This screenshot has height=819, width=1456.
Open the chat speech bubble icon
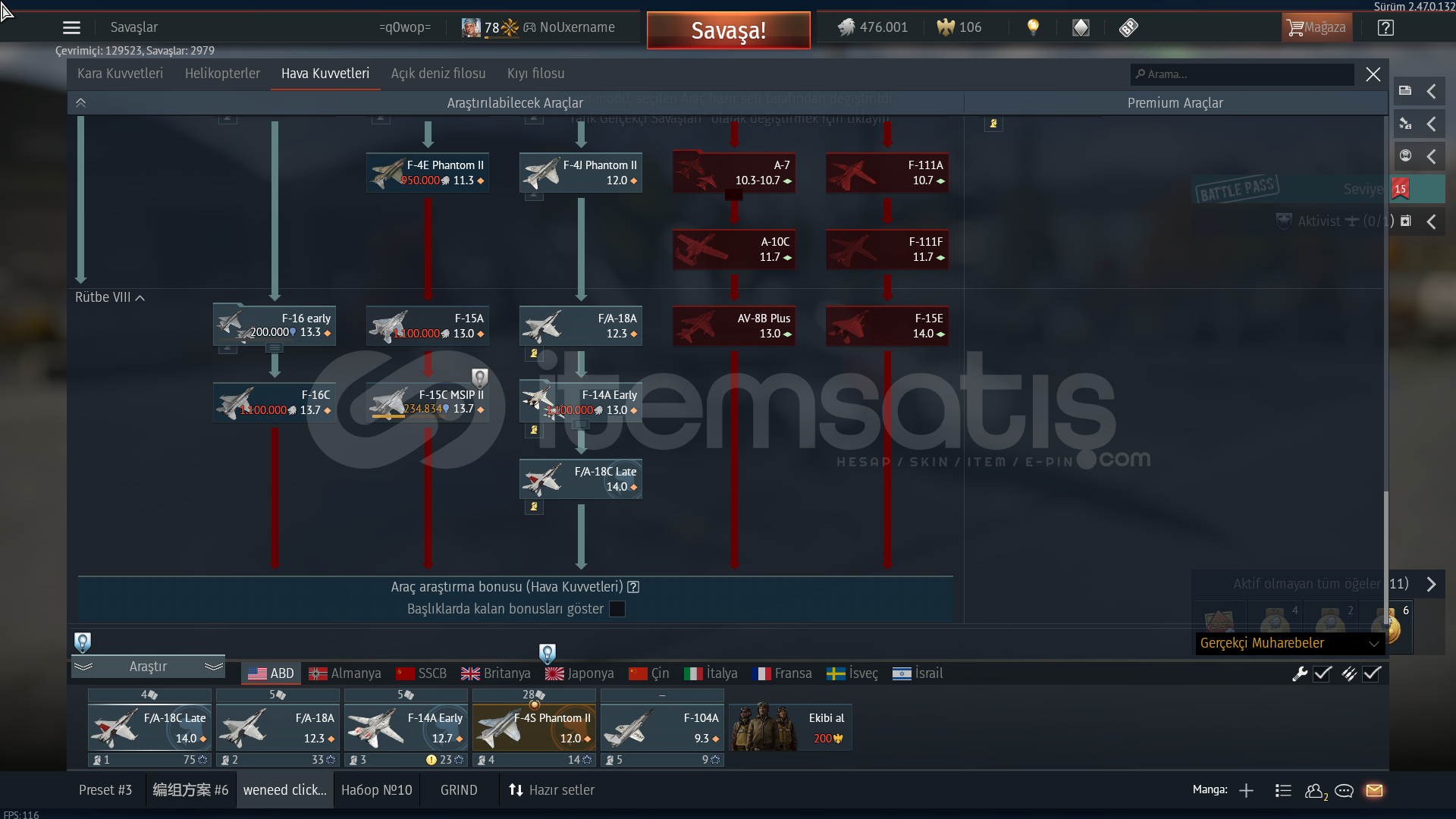point(1344,790)
